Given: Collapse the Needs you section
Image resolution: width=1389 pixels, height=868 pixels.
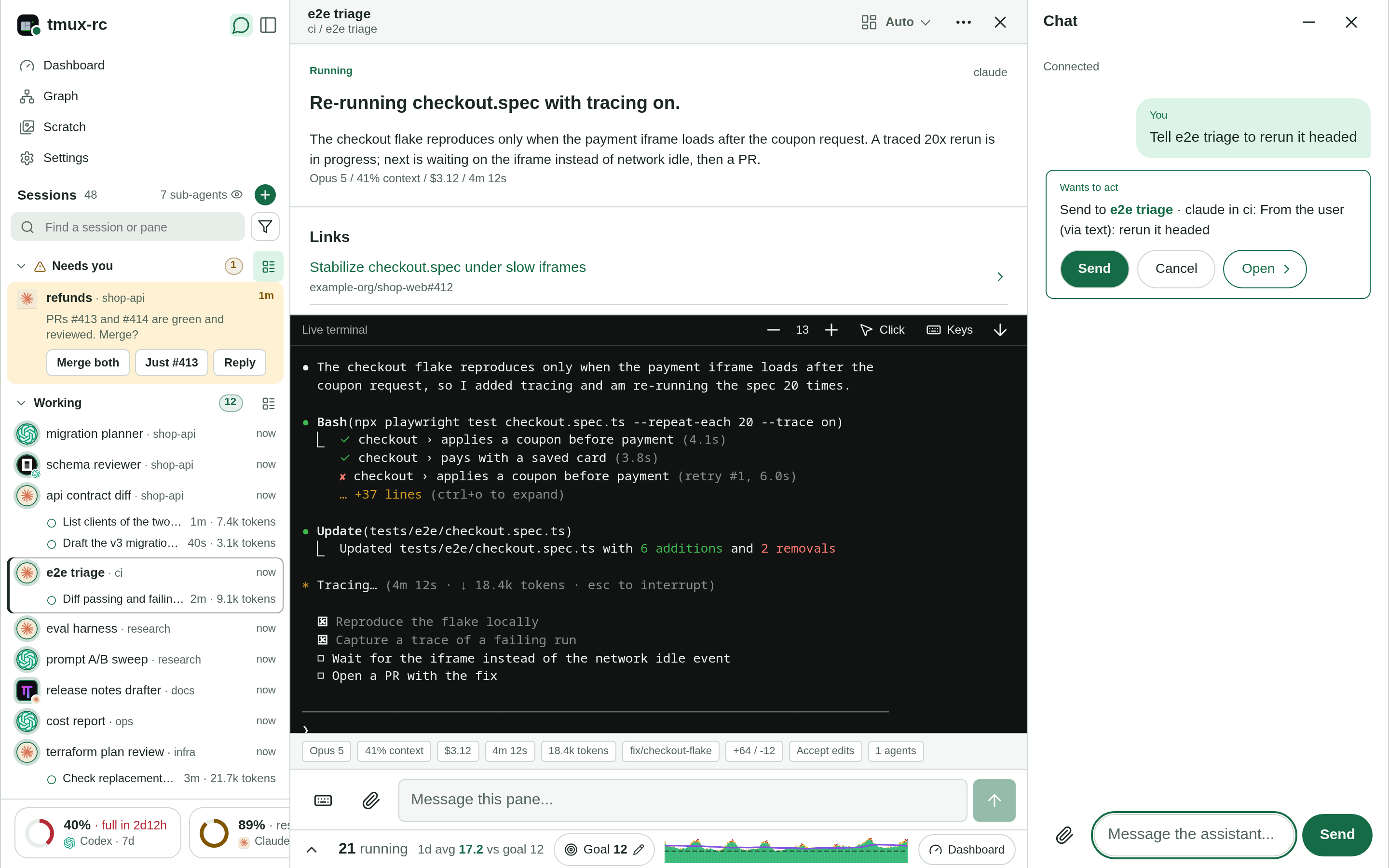Looking at the screenshot, I should coord(21,266).
